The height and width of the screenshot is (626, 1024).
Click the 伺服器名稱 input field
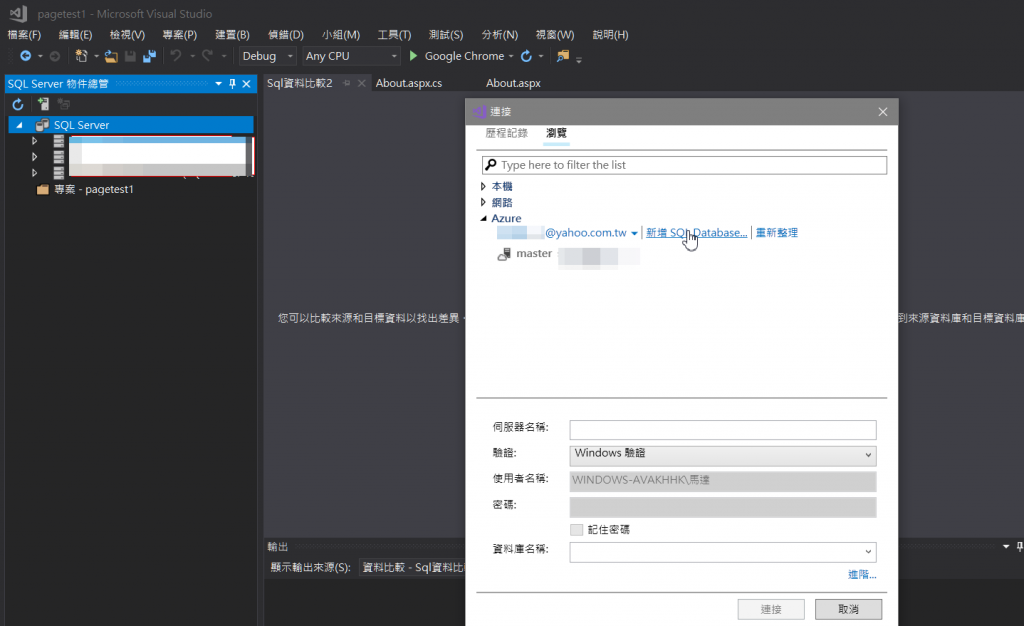pos(723,430)
